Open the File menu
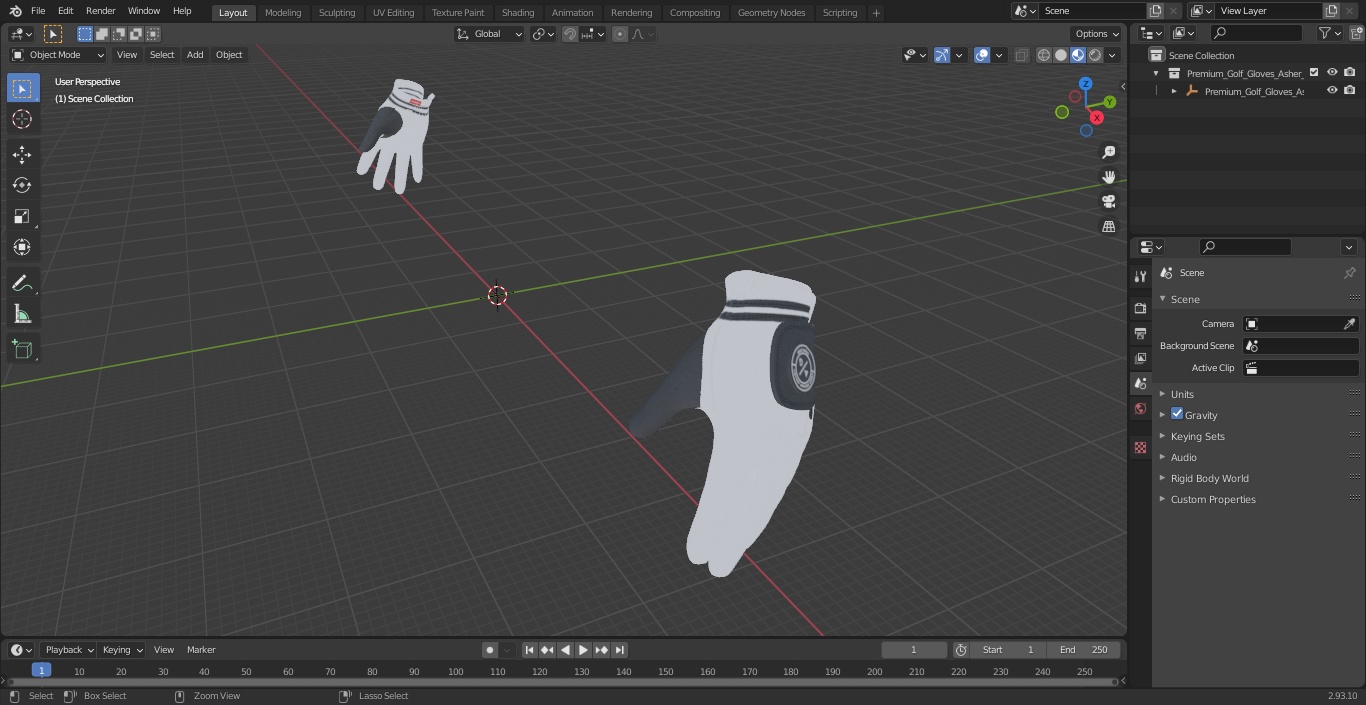The height and width of the screenshot is (705, 1366). tap(38, 11)
